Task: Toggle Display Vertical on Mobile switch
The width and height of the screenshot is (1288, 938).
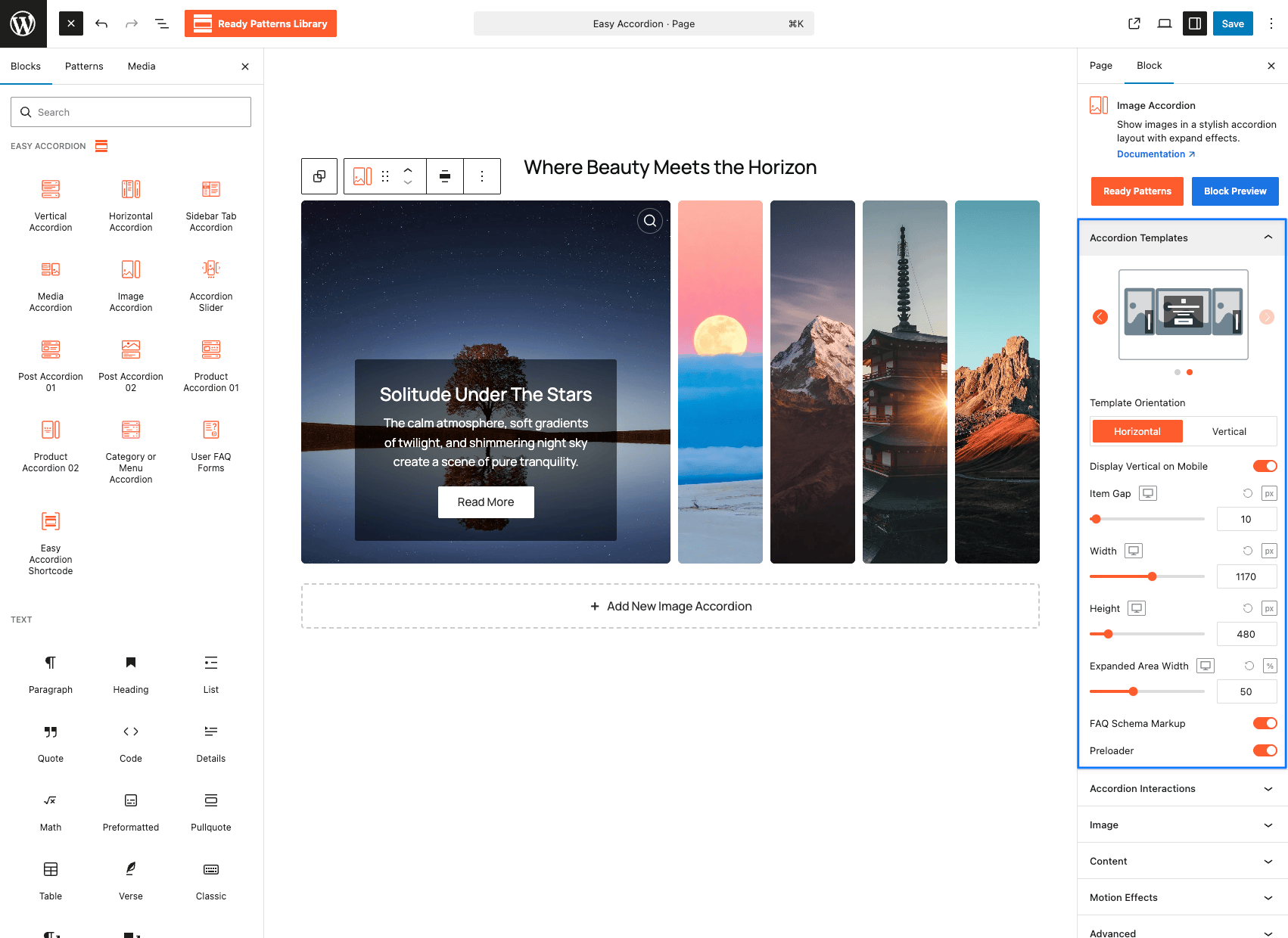Action: pos(1265,466)
